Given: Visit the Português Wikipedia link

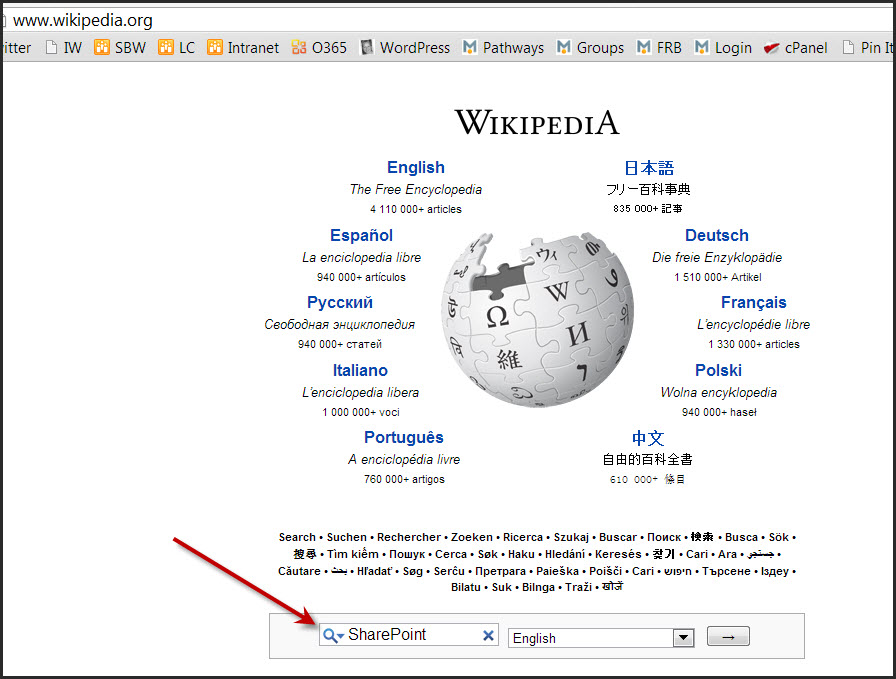Looking at the screenshot, I should pyautogui.click(x=403, y=438).
